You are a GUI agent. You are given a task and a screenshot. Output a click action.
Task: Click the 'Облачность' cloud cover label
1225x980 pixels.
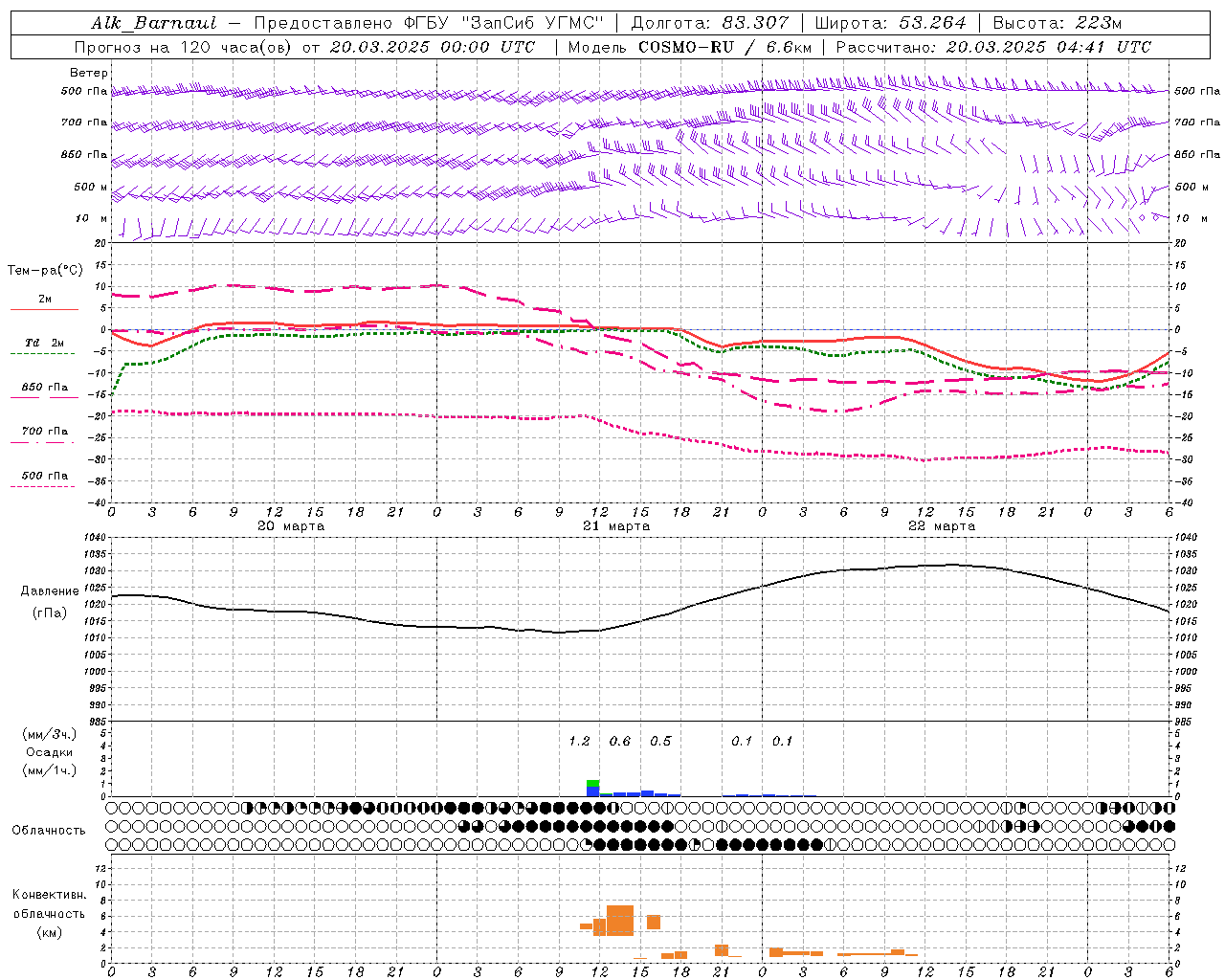pos(49,830)
